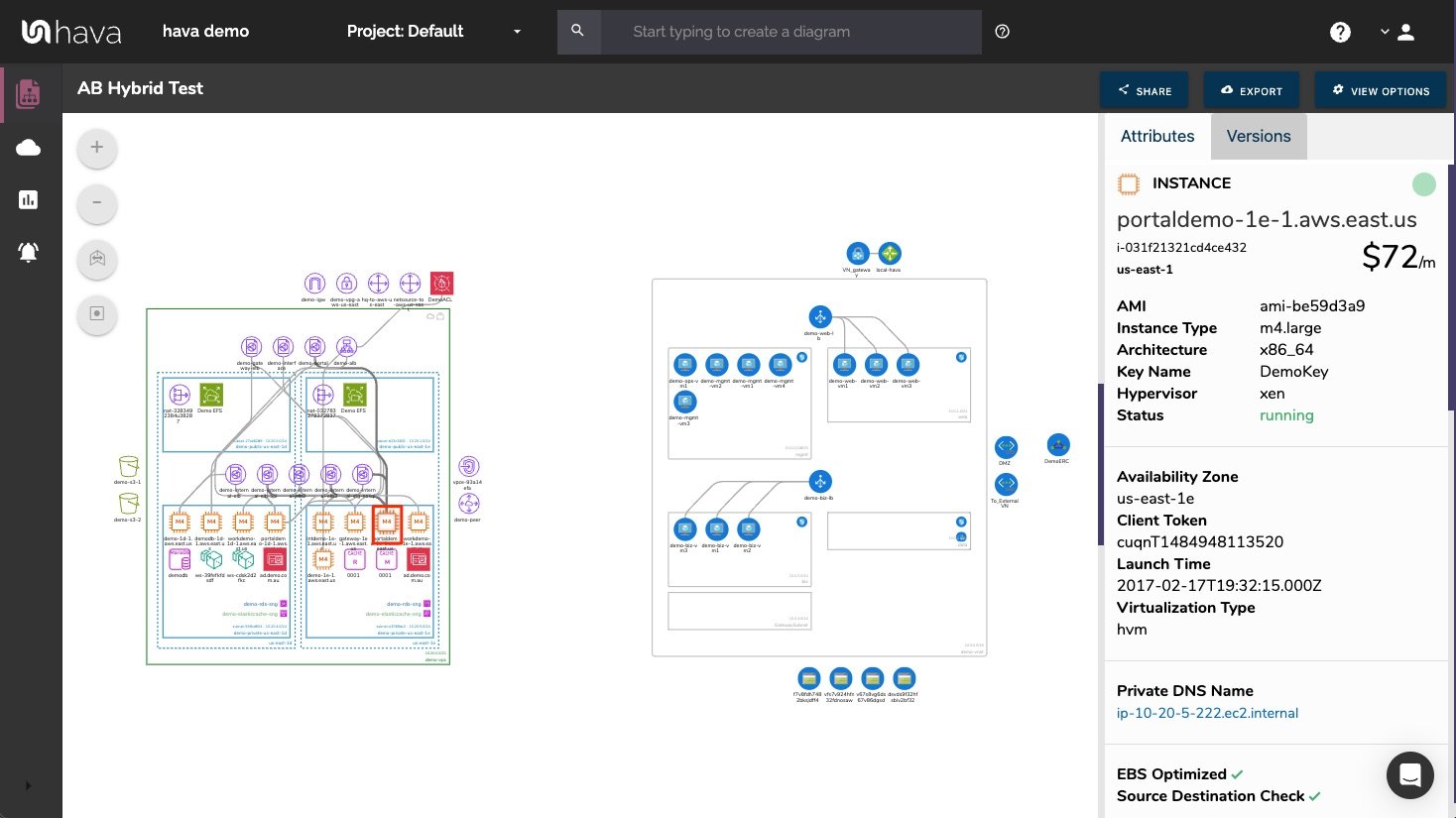Click the SHARE button
Image resolution: width=1456 pixels, height=818 pixels.
[1144, 90]
